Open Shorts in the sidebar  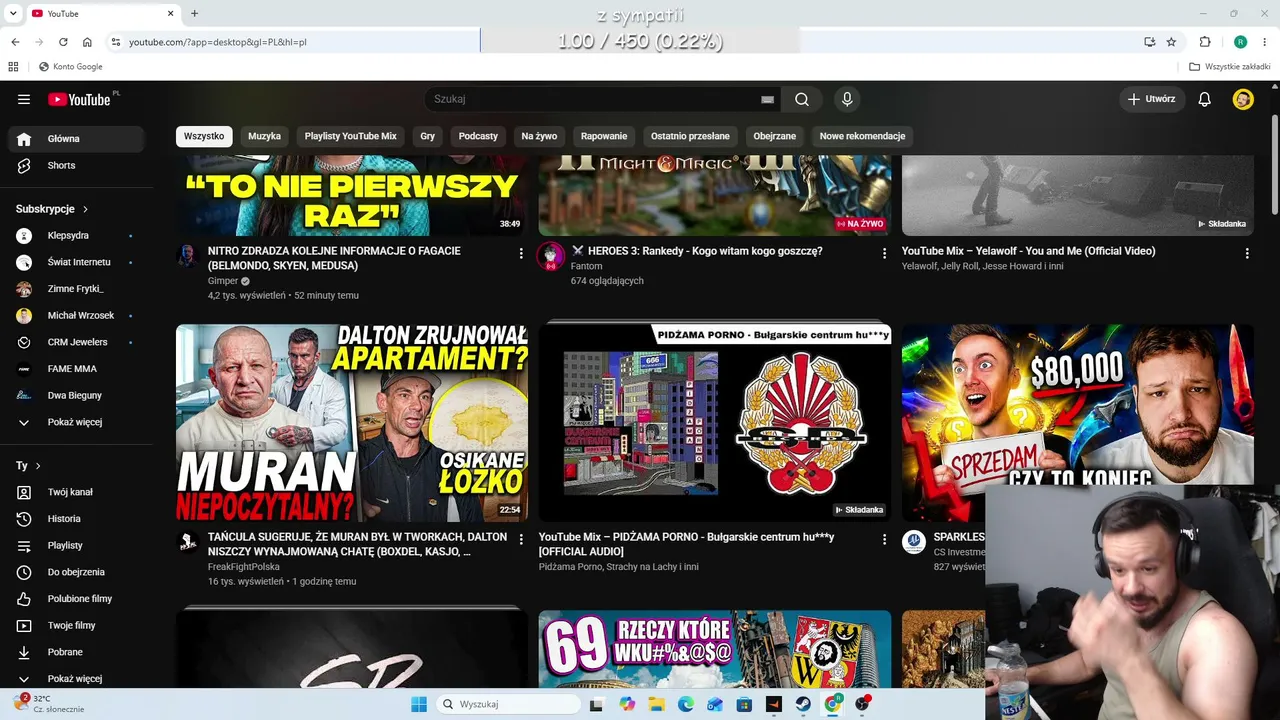point(76,165)
